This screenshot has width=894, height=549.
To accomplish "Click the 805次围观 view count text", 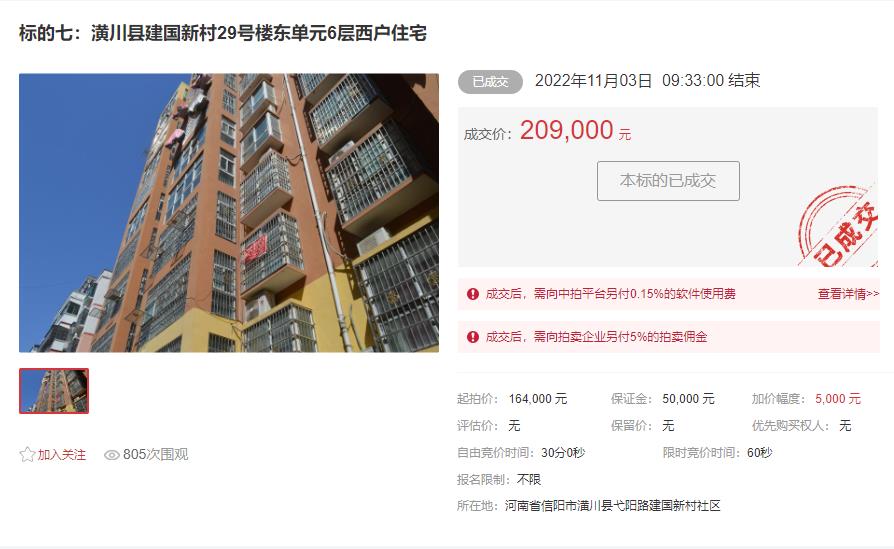I will [x=156, y=454].
